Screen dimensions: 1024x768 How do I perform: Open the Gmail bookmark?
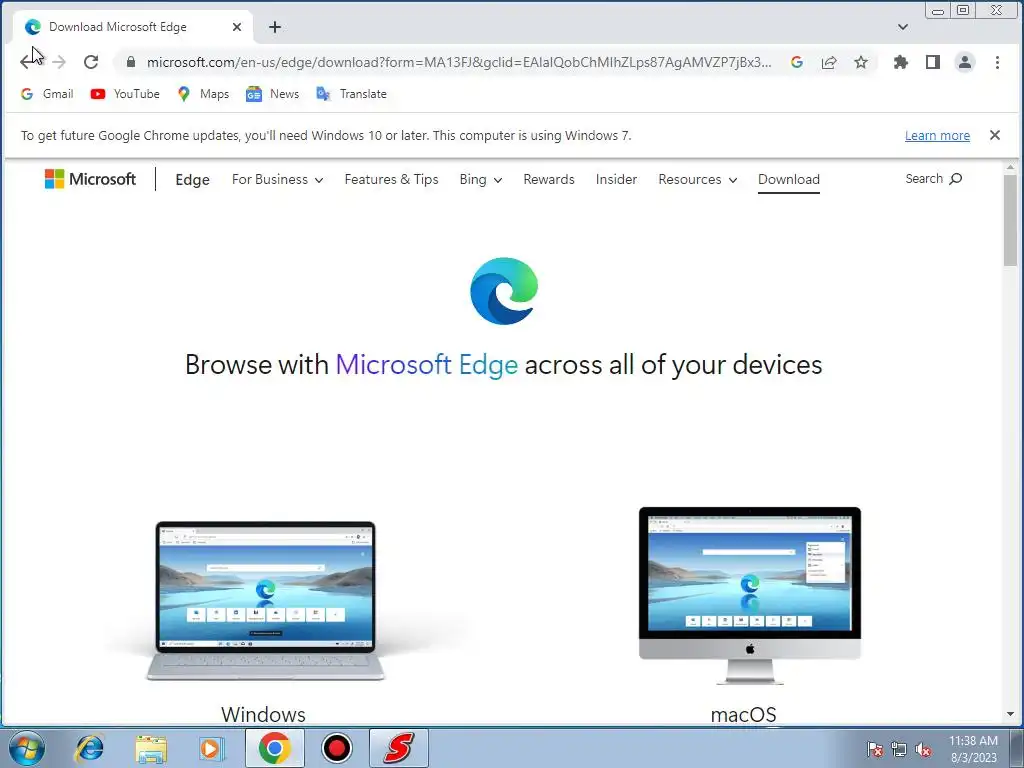(x=47, y=94)
